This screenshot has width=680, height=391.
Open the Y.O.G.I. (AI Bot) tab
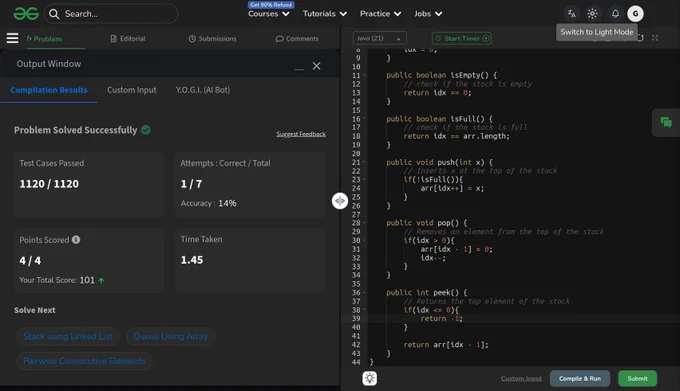pyautogui.click(x=203, y=90)
